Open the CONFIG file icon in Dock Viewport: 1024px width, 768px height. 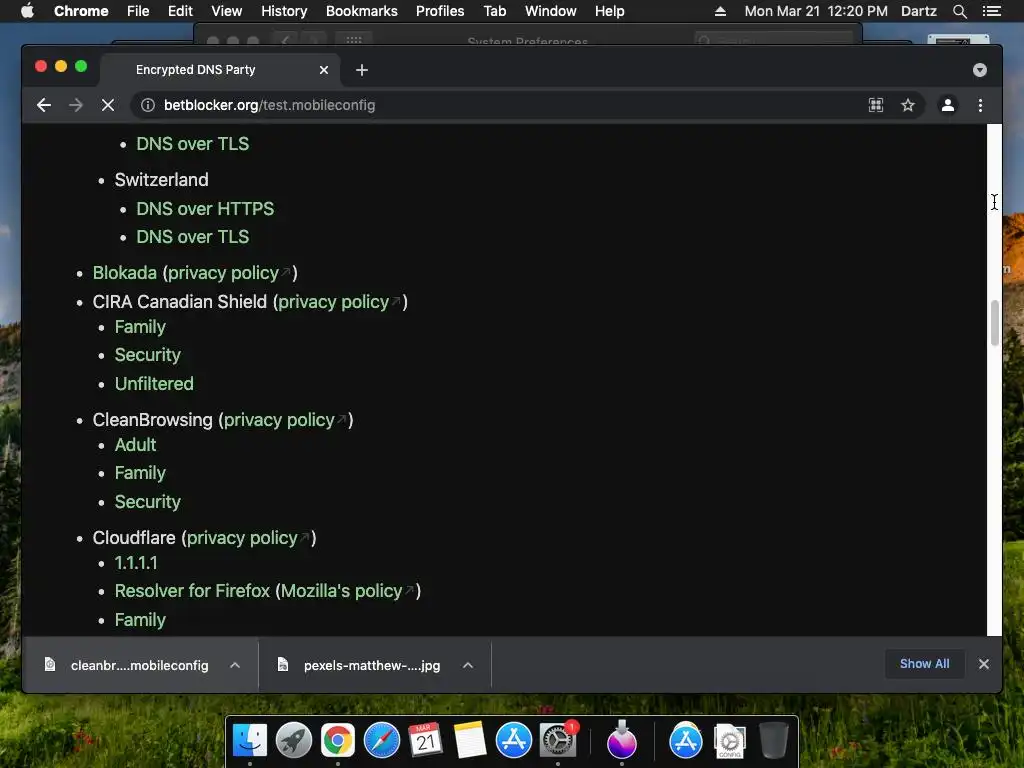pyautogui.click(x=729, y=741)
